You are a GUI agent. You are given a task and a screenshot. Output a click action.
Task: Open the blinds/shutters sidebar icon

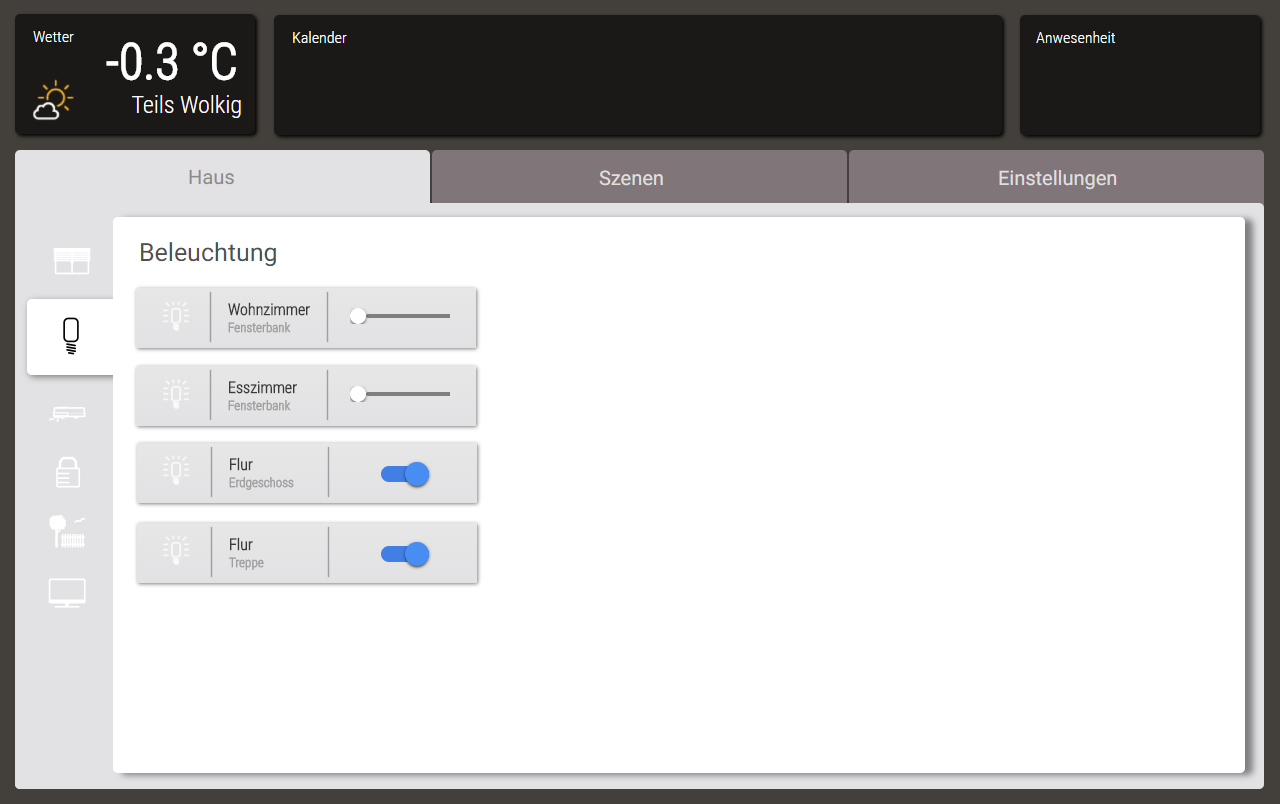click(72, 261)
